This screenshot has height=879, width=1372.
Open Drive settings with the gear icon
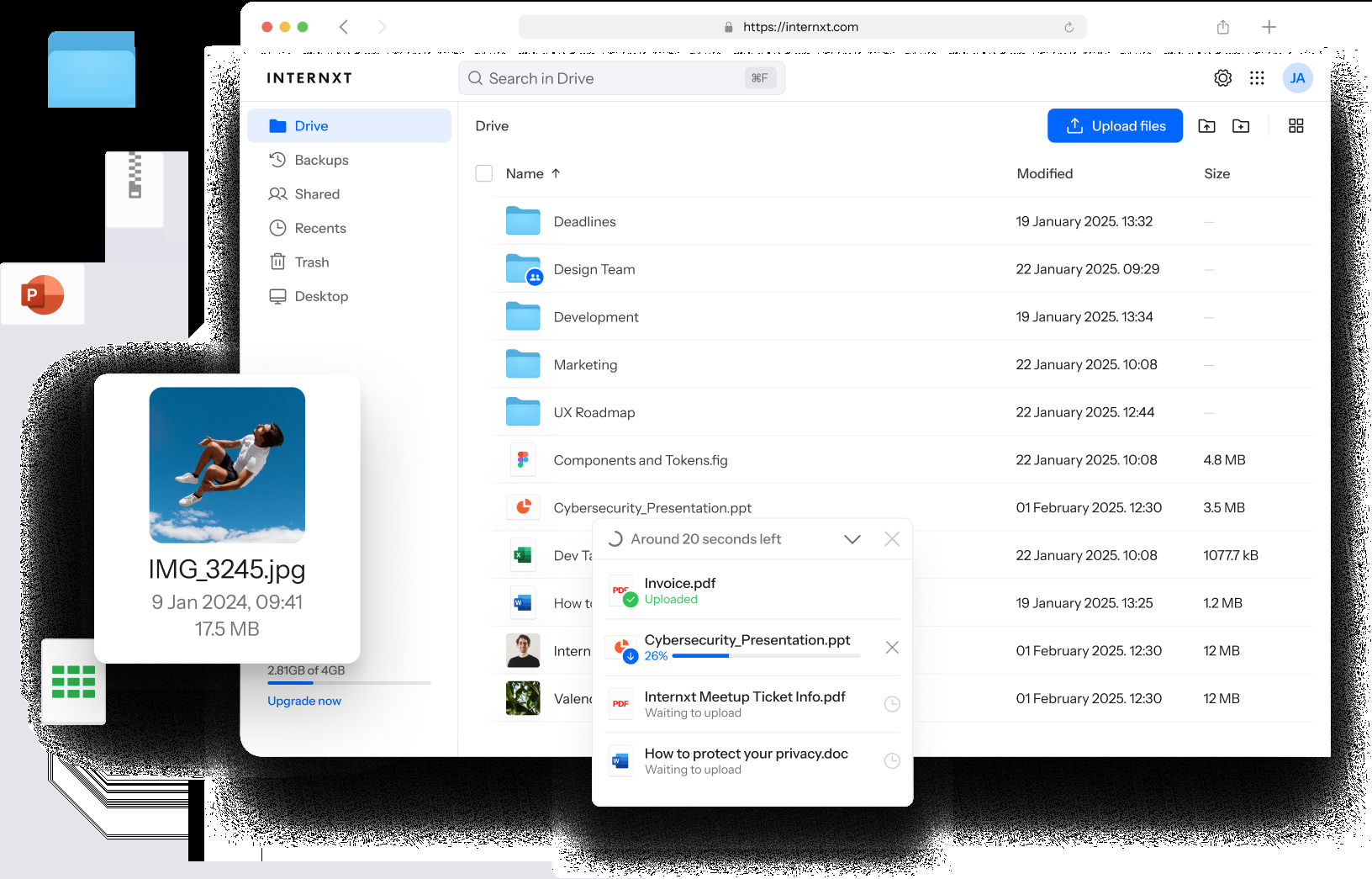point(1222,77)
